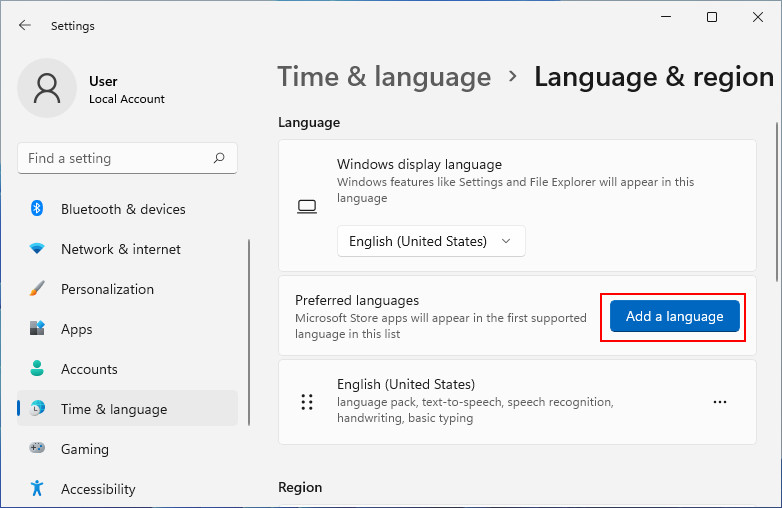This screenshot has height=508, width=782.
Task: Select the English (United States) language row
Action: click(517, 402)
